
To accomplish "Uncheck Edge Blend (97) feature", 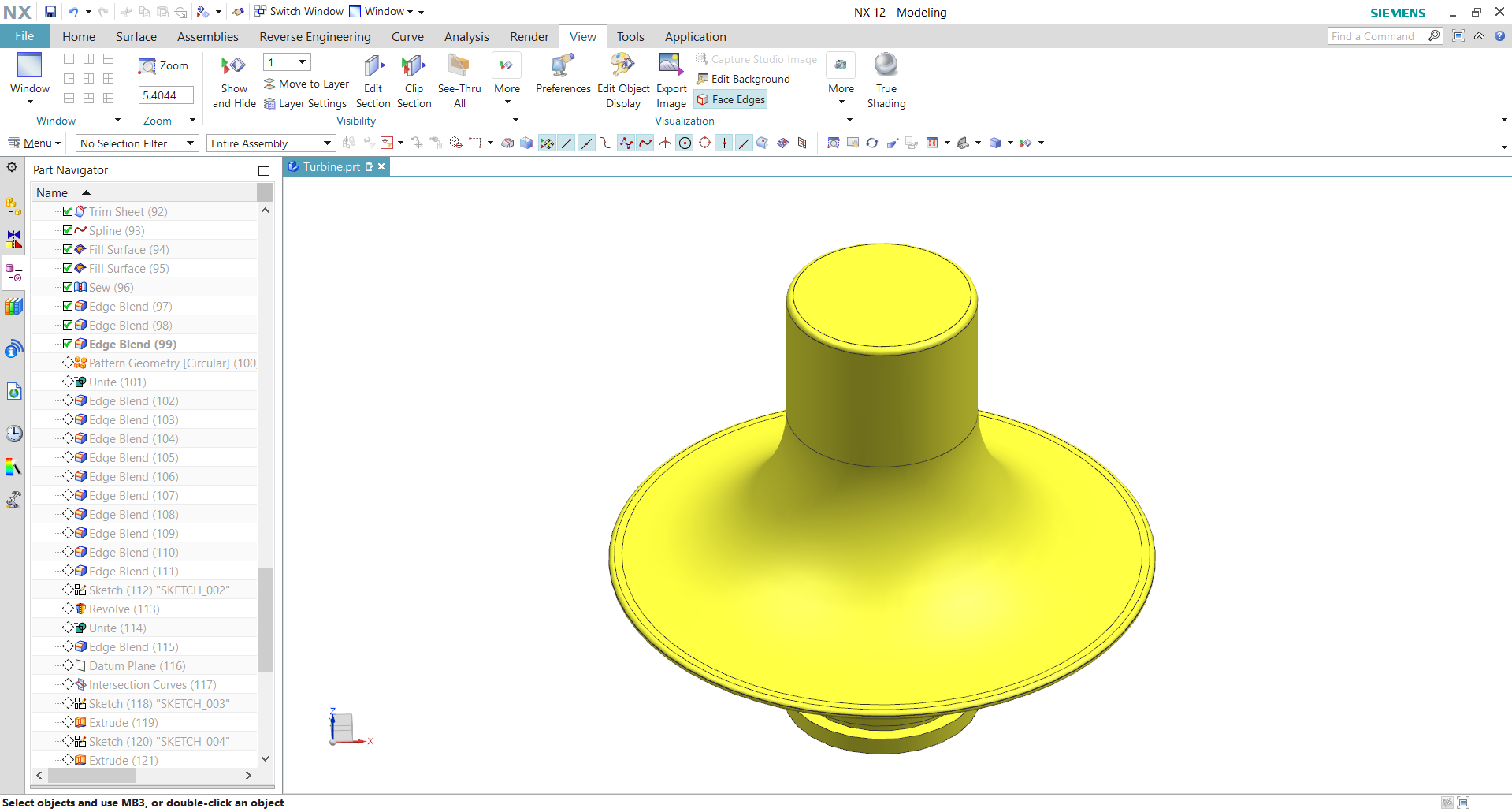I will pos(68,306).
